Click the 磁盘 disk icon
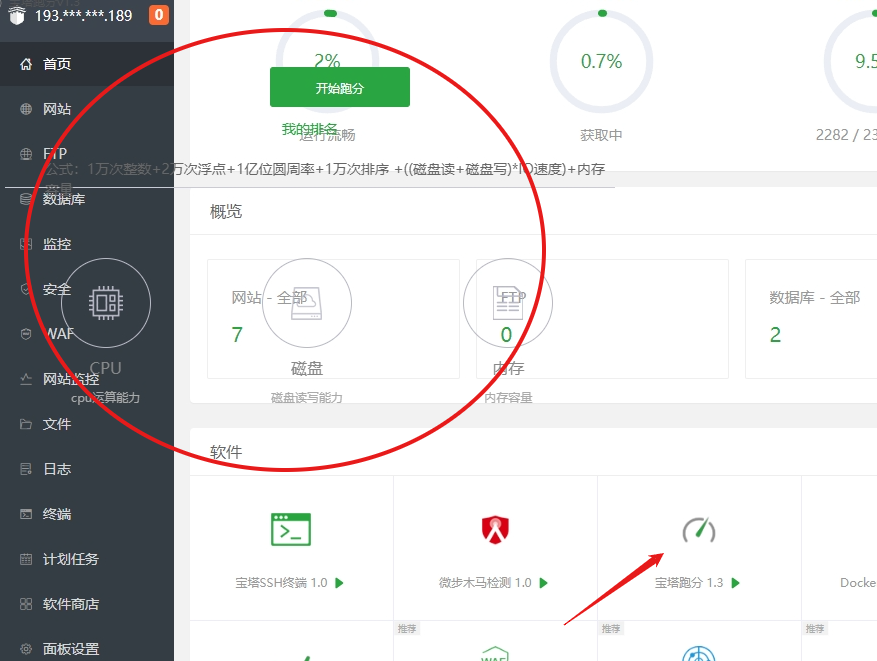 click(307, 303)
